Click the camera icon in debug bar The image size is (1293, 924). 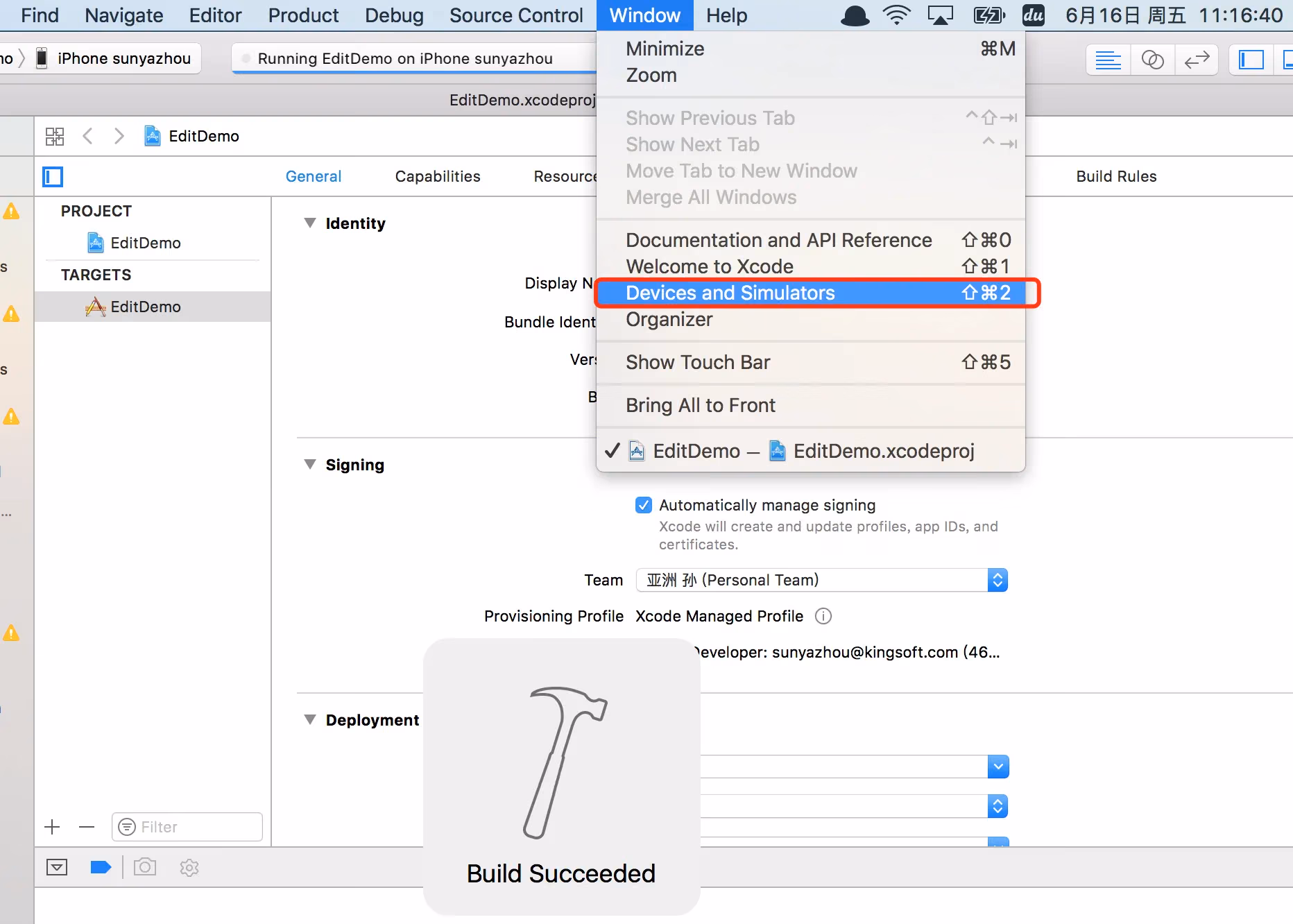point(145,867)
